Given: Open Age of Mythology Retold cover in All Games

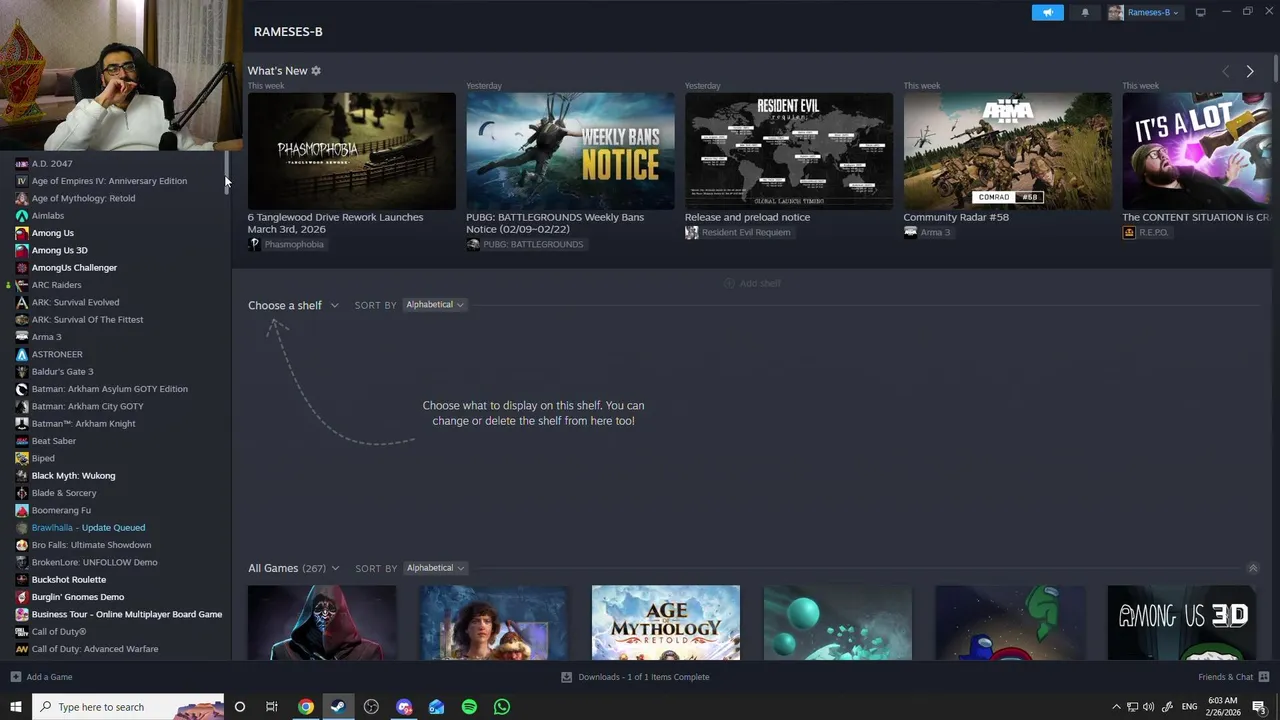Looking at the screenshot, I should coord(666,623).
